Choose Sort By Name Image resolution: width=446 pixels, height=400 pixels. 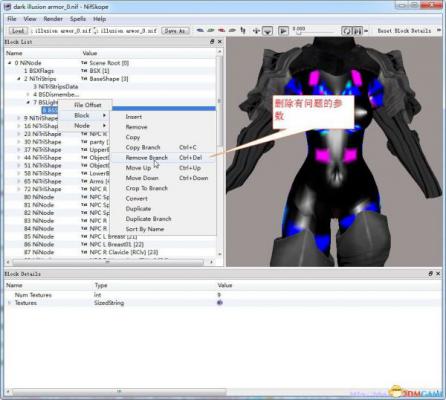(163, 229)
